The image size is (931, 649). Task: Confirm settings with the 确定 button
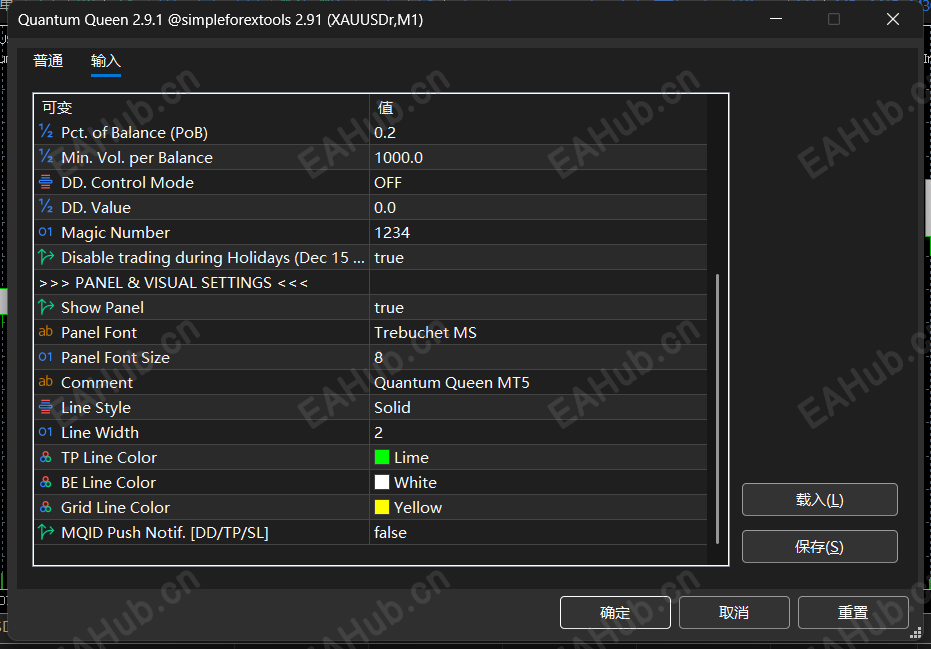615,612
